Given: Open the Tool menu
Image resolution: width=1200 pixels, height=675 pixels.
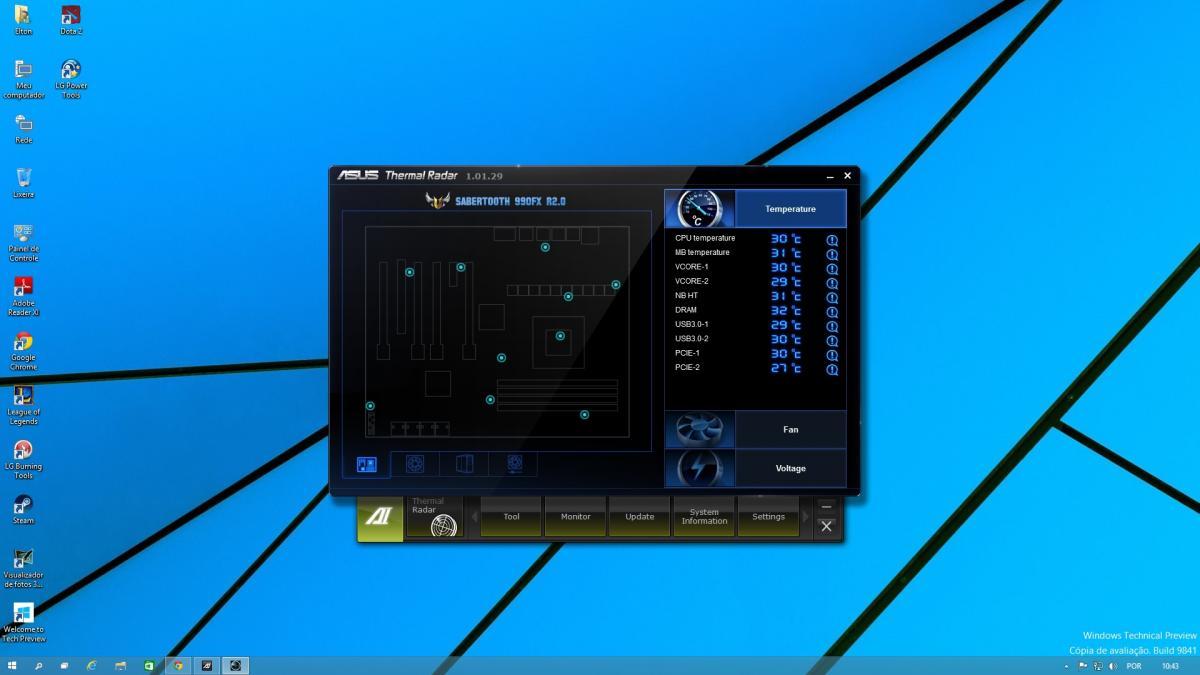Looking at the screenshot, I should tap(511, 517).
